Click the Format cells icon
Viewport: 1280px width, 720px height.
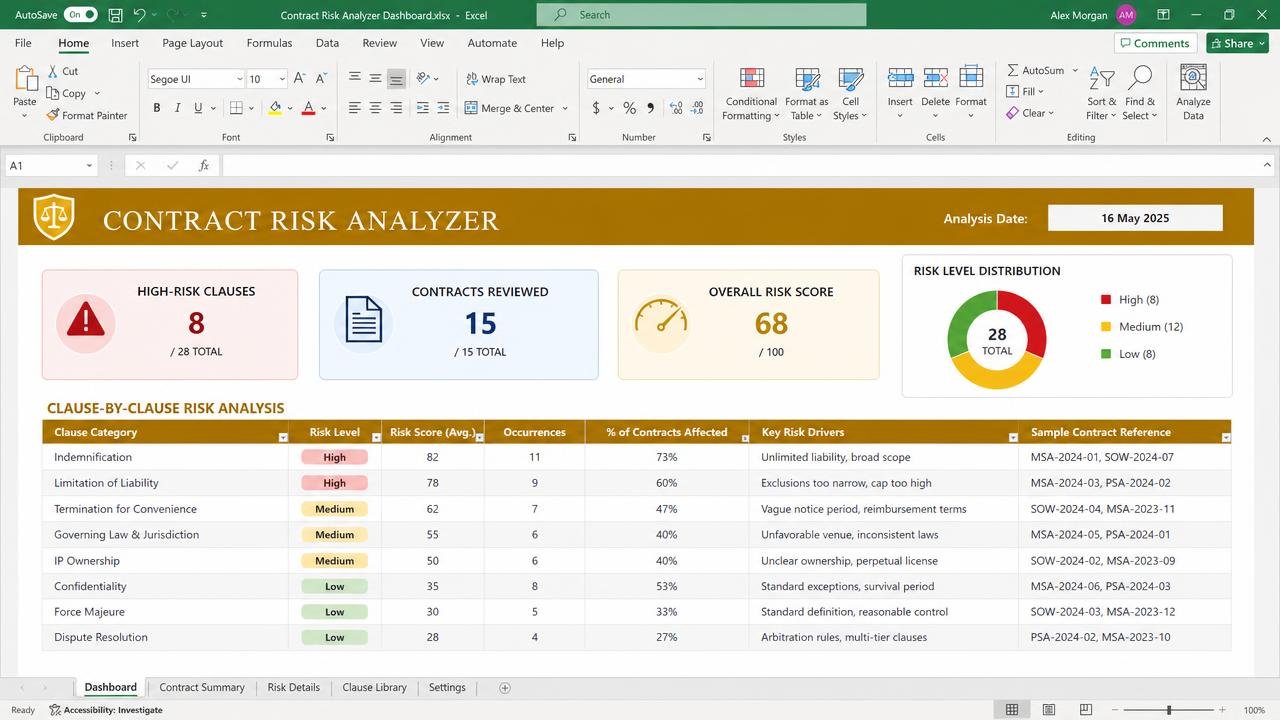(x=971, y=78)
